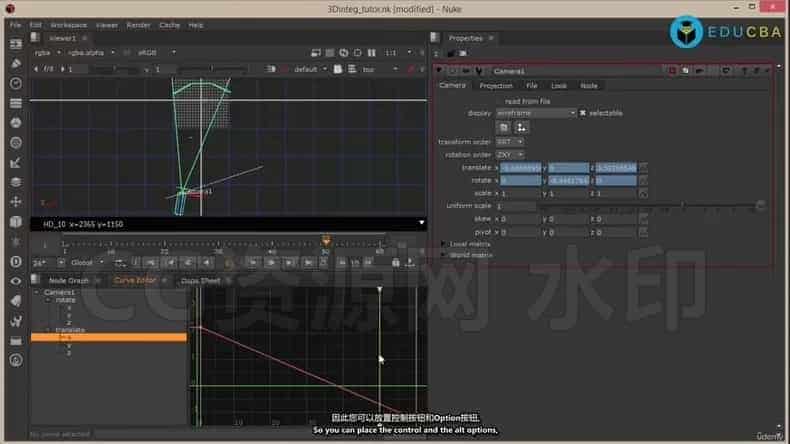Open the Cache menu
This screenshot has width=790, height=444.
pos(169,25)
